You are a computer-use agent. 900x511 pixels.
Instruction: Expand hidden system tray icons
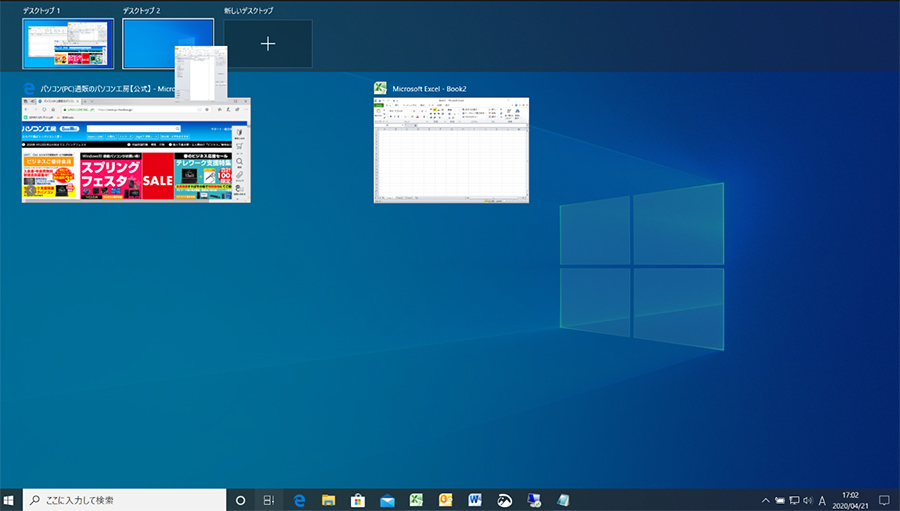tap(766, 500)
